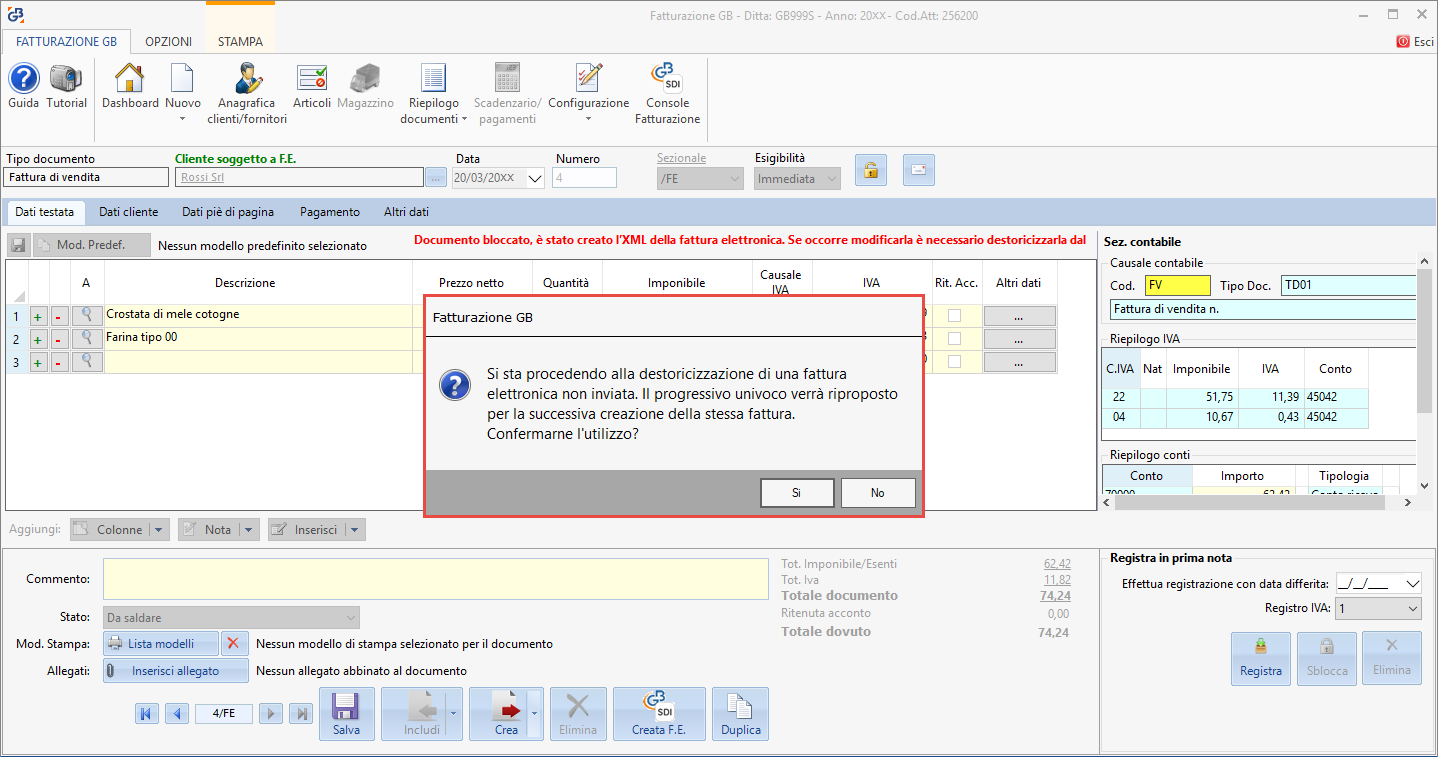Image resolution: width=1438 pixels, height=757 pixels.
Task: Click 'Farina tipo 00' description cell
Action: pyautogui.click(x=259, y=338)
